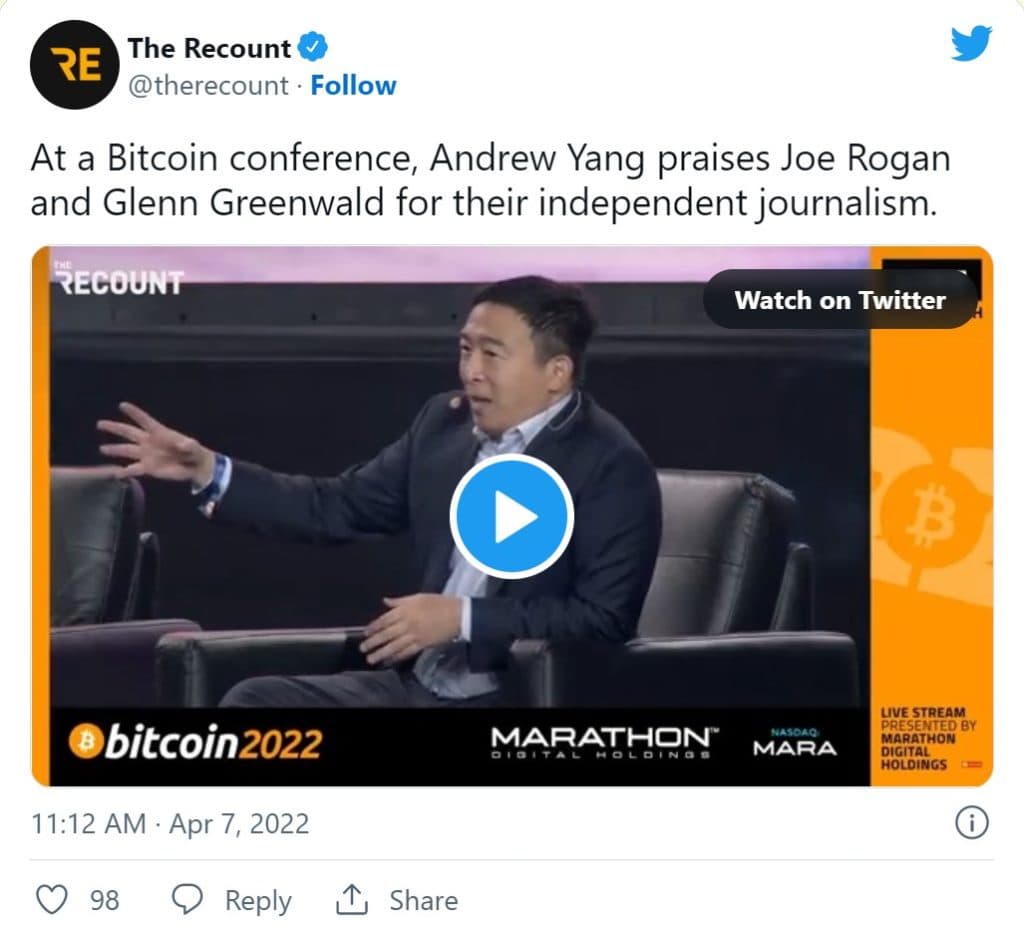Click the tweet text about Andrew Yang
Viewport: 1024px width, 934px height.
point(490,180)
